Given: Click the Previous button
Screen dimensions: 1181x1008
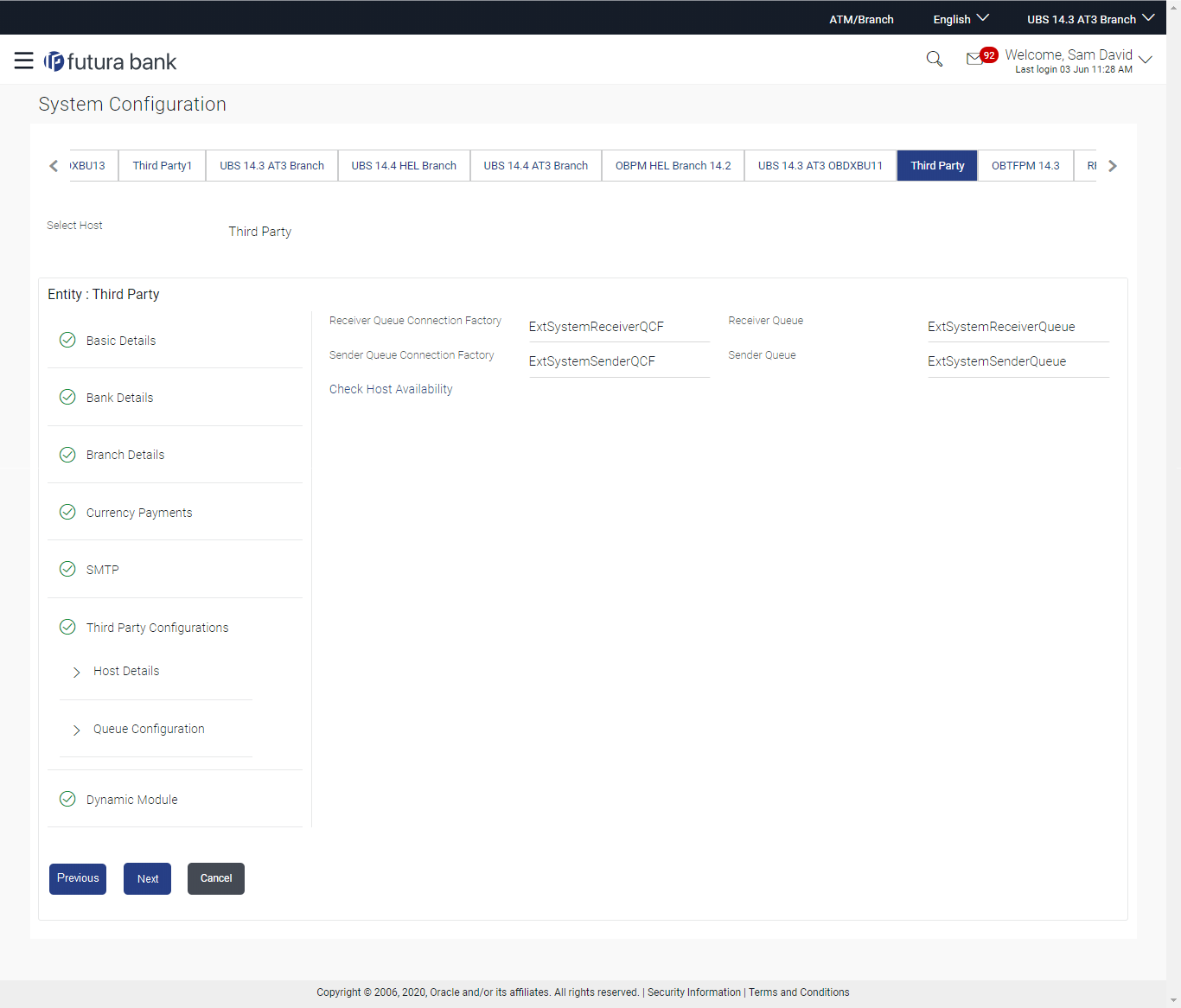Looking at the screenshot, I should 78,878.
